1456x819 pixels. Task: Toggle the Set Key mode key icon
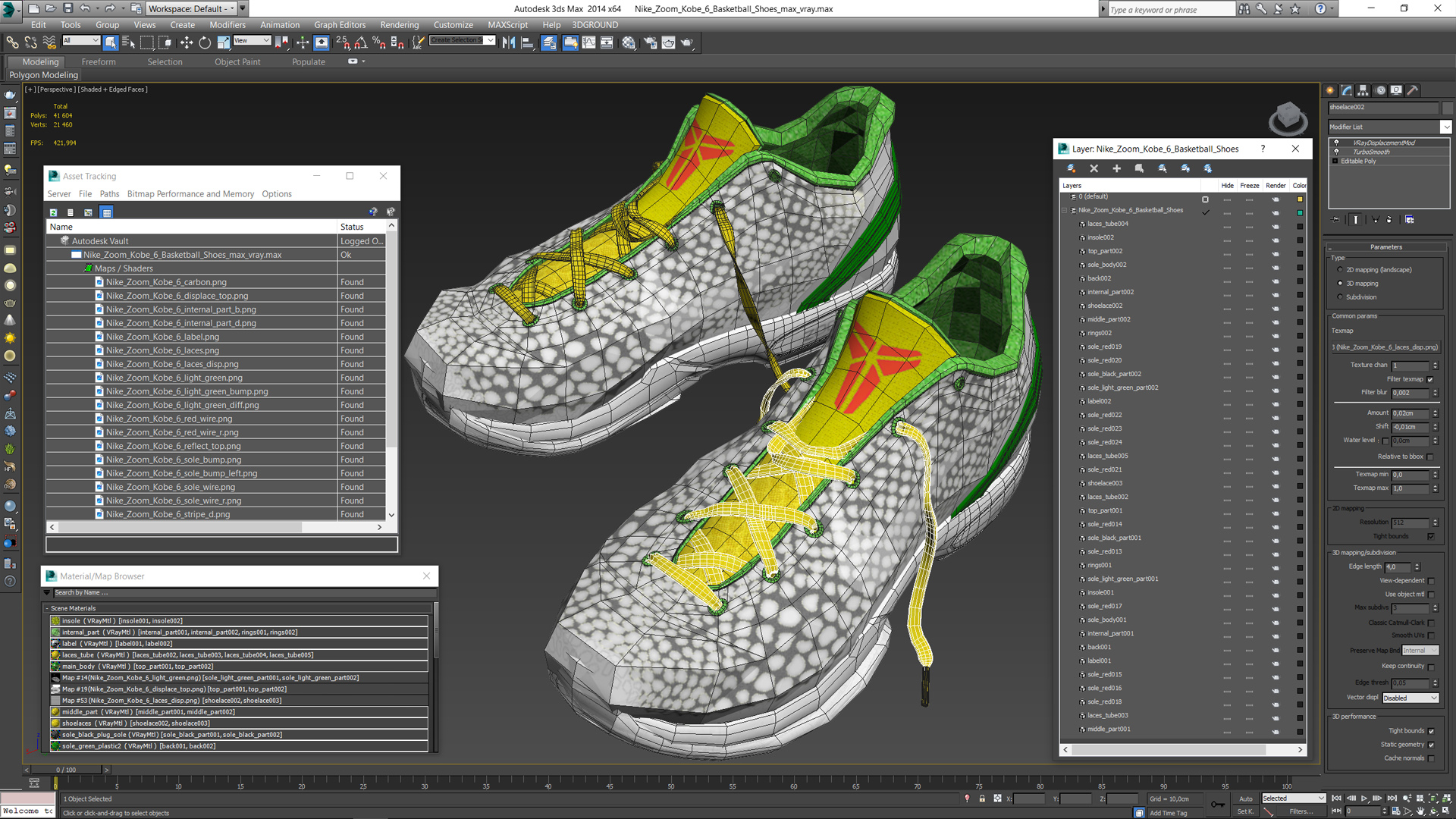[1218, 804]
